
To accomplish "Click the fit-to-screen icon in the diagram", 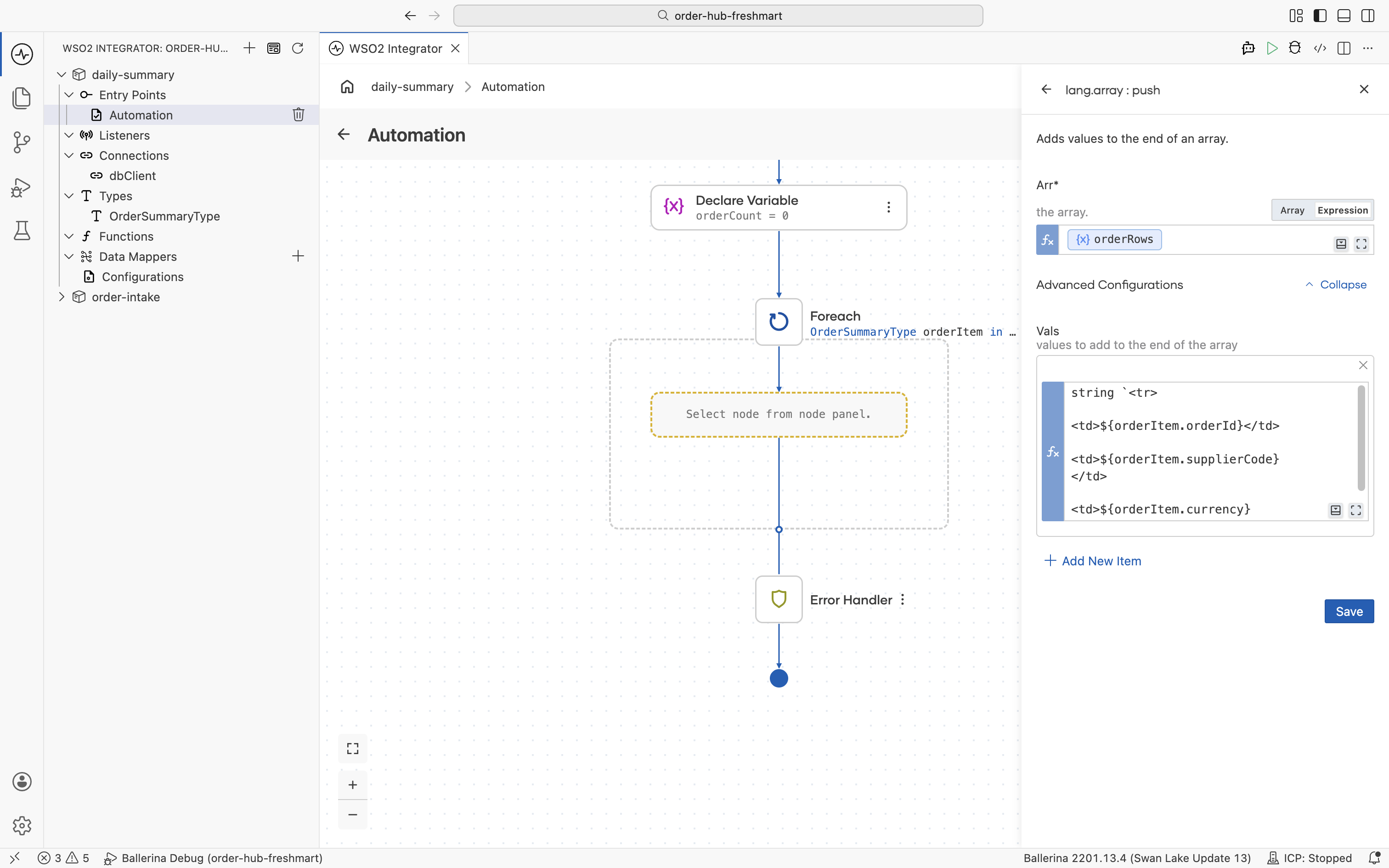I will 352,749.
